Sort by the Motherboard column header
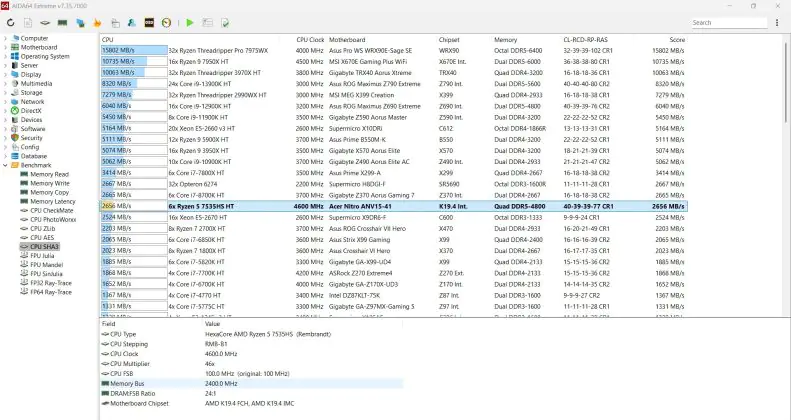 click(x=347, y=40)
